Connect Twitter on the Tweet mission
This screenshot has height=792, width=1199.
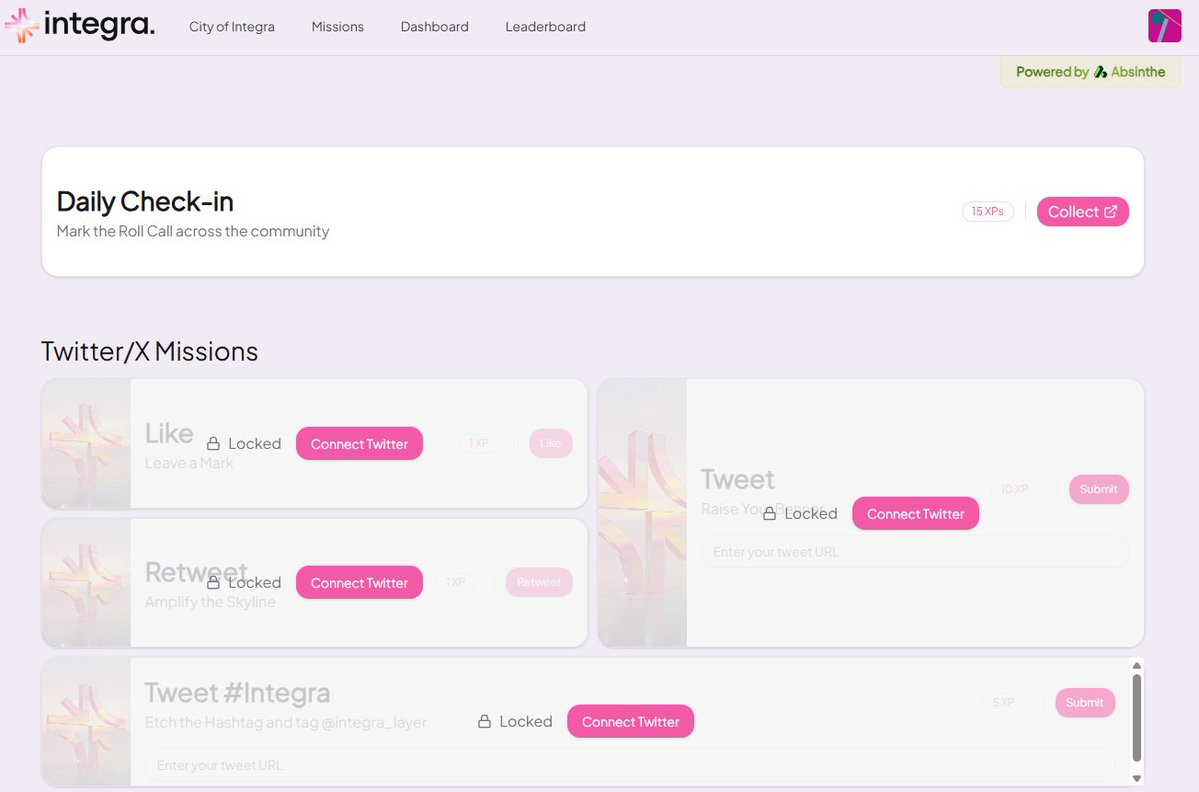(x=915, y=514)
